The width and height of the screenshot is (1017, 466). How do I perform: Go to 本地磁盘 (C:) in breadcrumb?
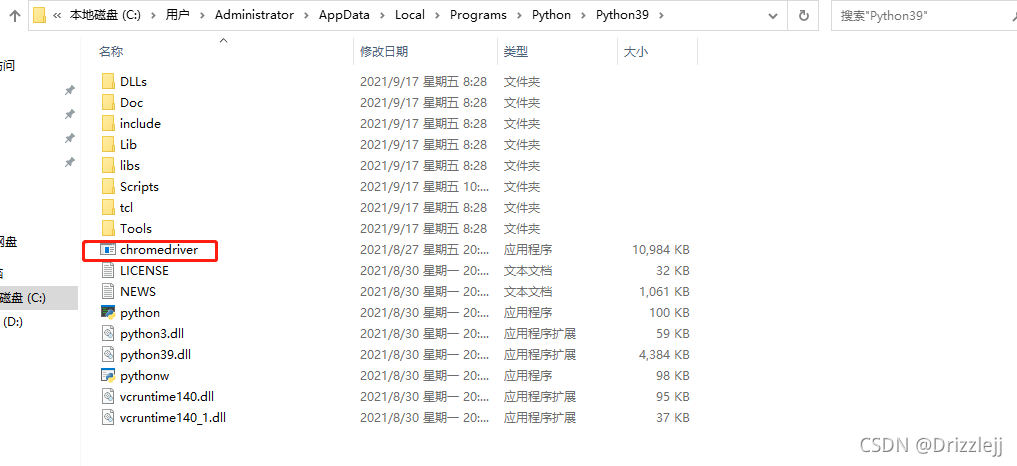coord(104,15)
